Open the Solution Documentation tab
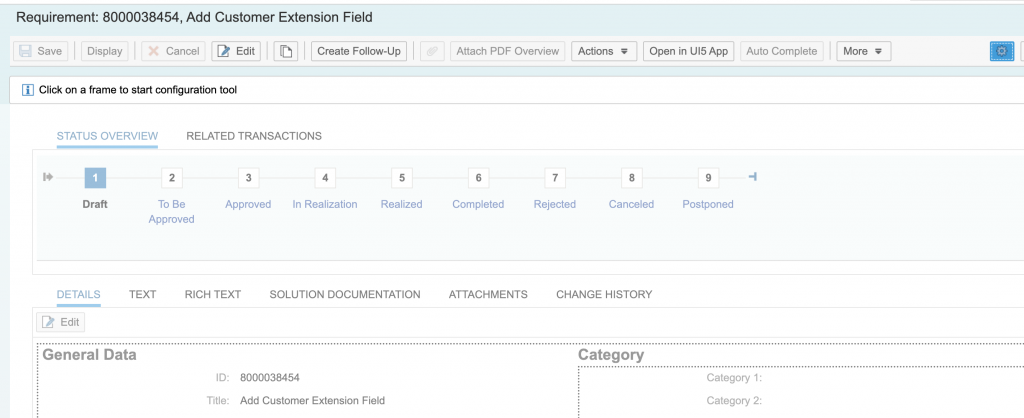The image size is (1024, 418). click(345, 295)
